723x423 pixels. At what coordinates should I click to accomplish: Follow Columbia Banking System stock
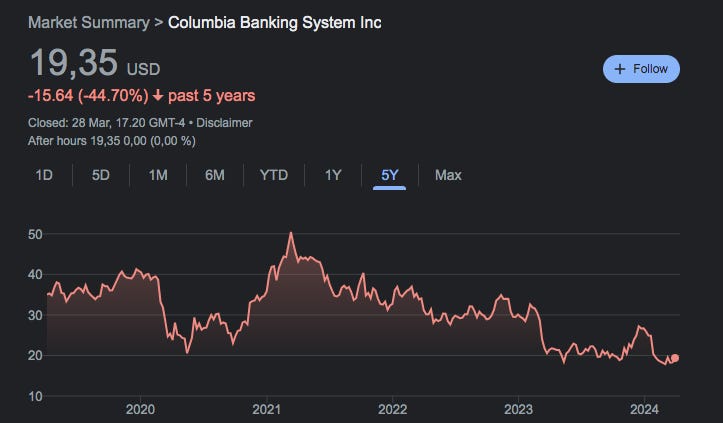tap(641, 69)
